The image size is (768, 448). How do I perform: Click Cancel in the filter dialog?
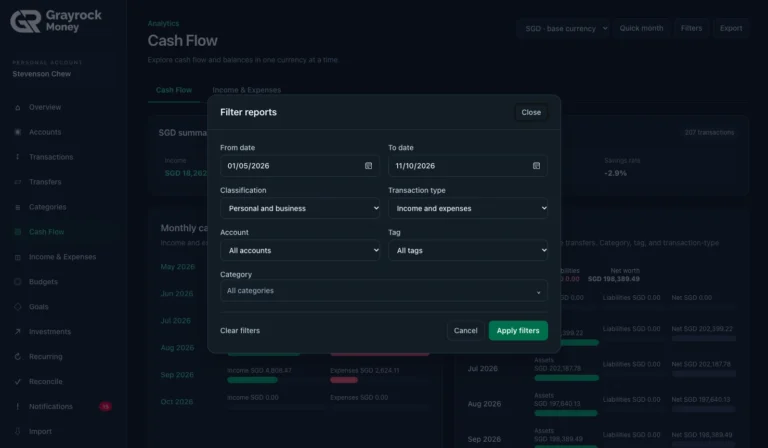pyautogui.click(x=465, y=331)
